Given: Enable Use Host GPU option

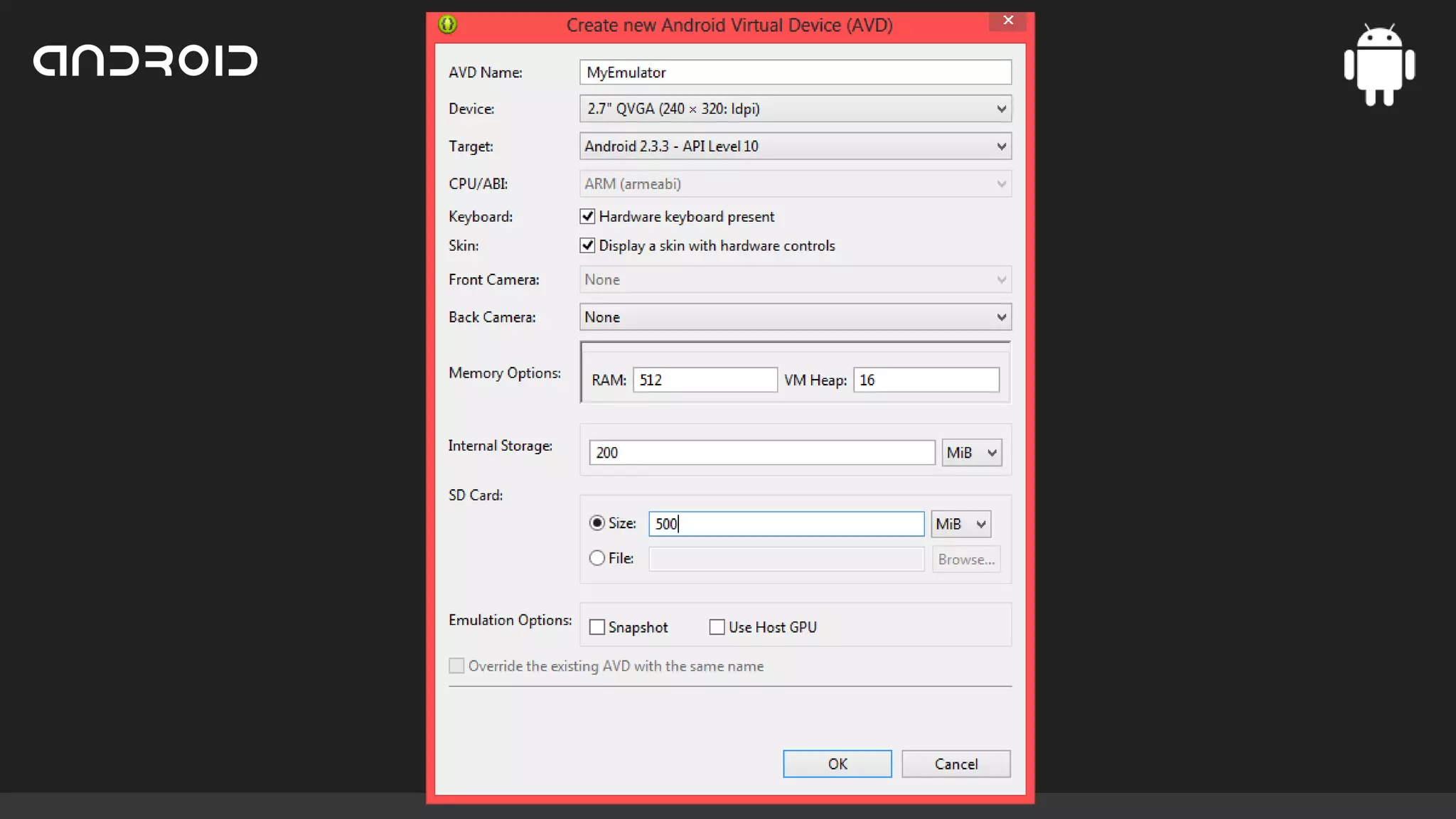Looking at the screenshot, I should point(717,627).
